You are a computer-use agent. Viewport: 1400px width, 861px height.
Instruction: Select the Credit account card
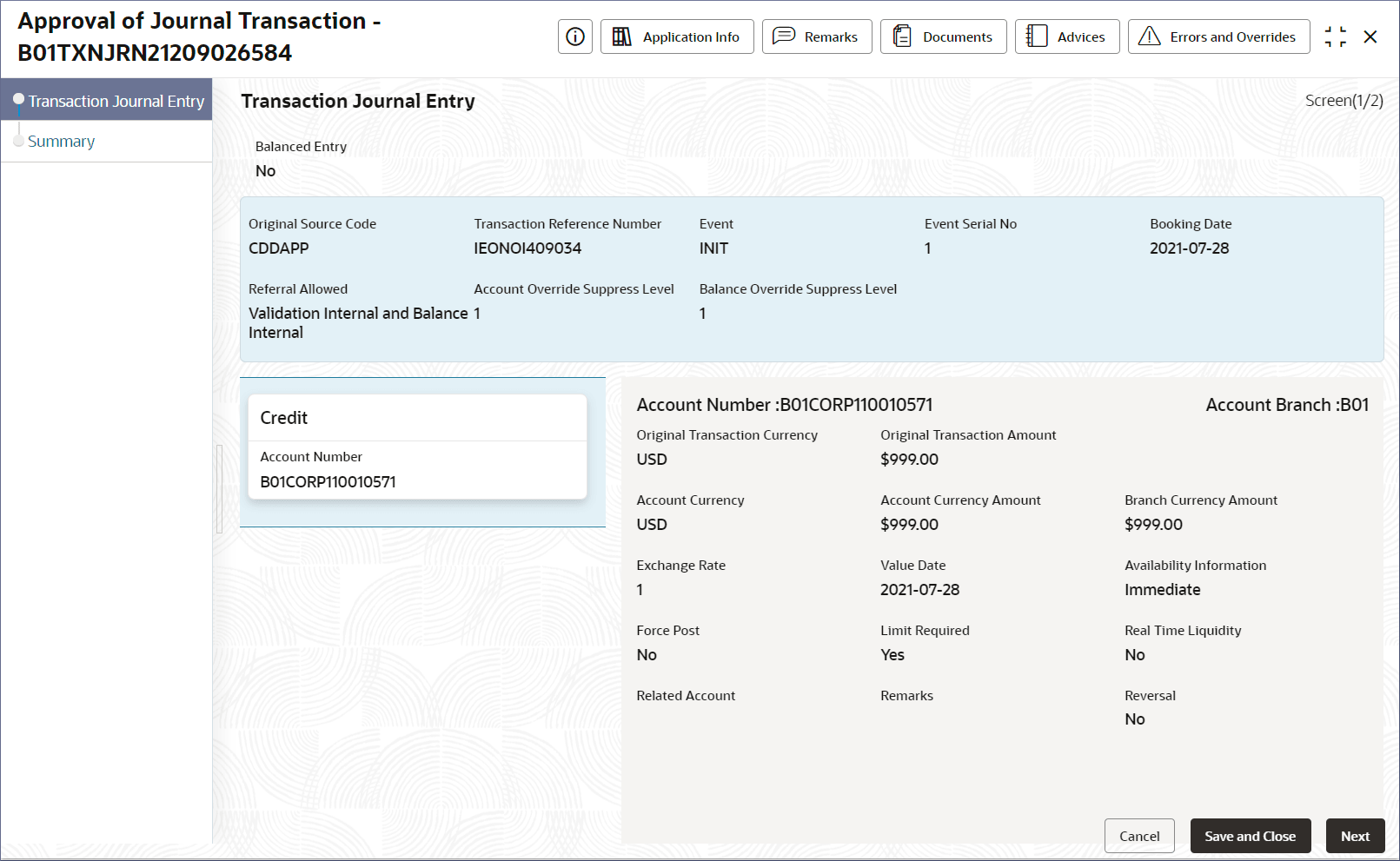pos(417,447)
